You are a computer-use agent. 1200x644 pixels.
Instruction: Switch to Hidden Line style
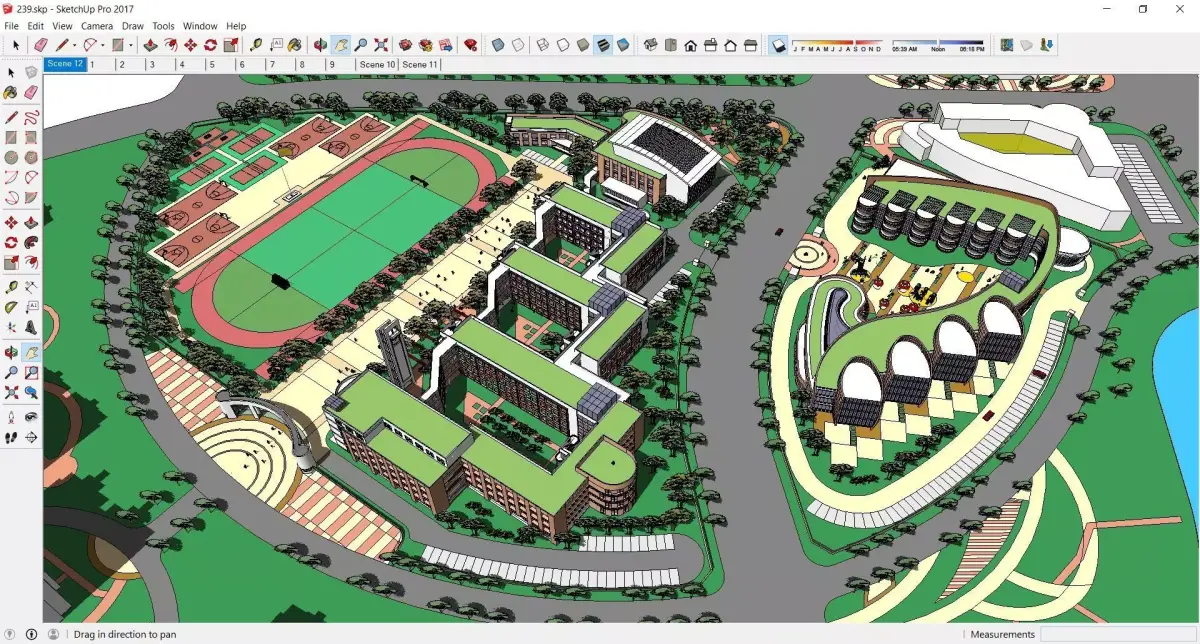coord(563,45)
